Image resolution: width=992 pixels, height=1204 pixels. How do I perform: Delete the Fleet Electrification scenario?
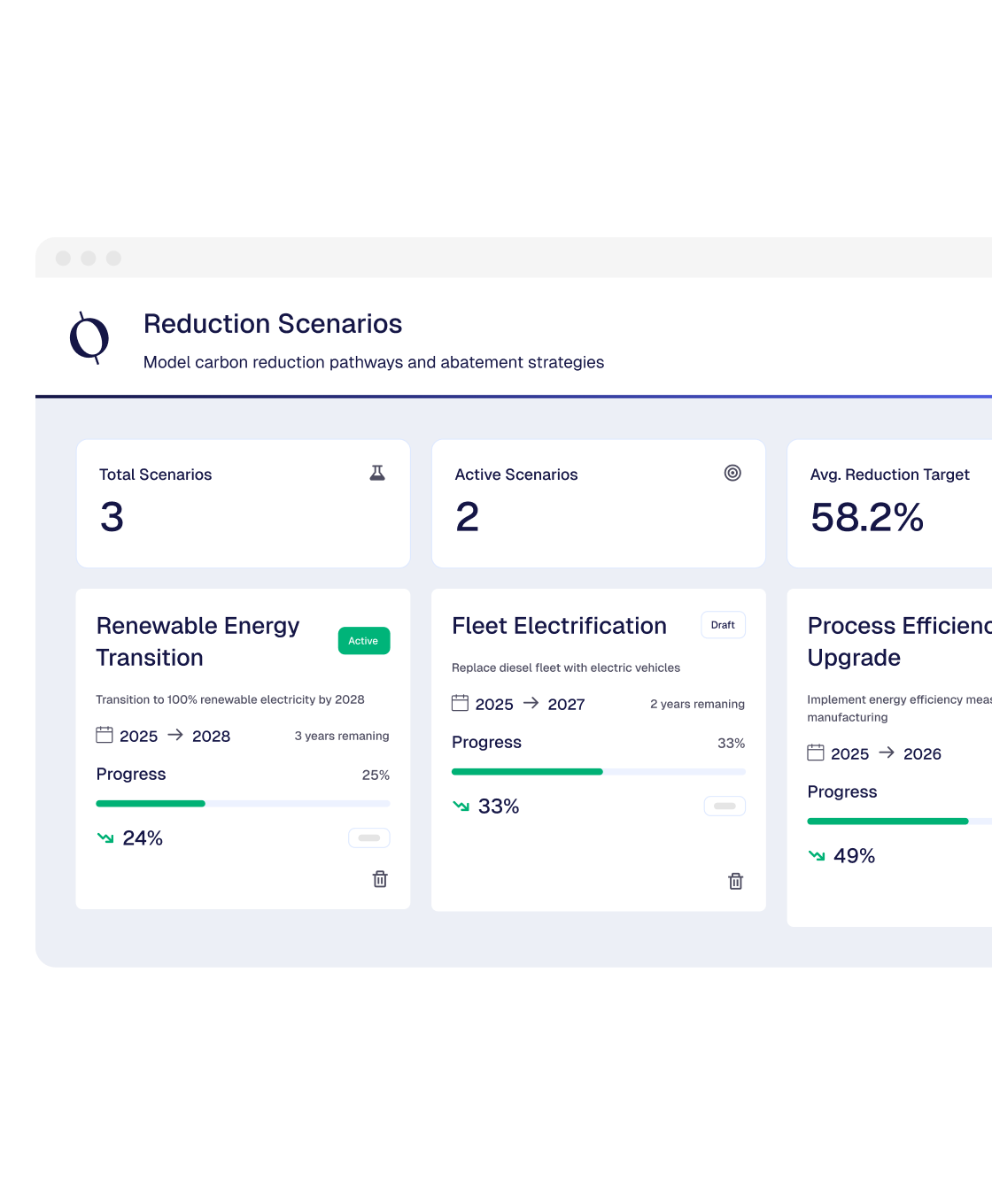tap(735, 881)
